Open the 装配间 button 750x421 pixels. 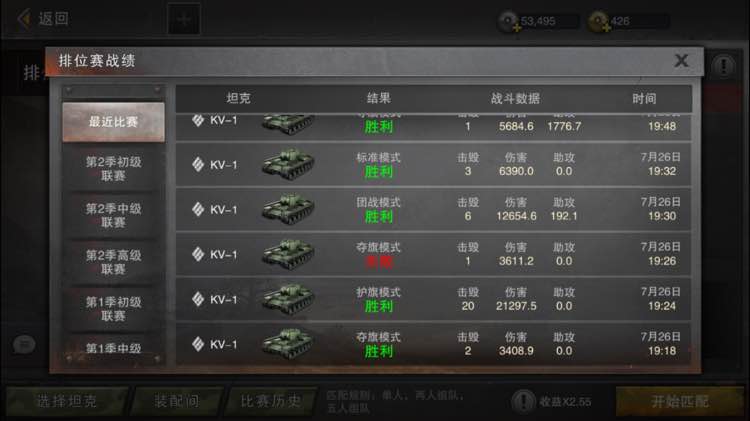click(x=176, y=401)
